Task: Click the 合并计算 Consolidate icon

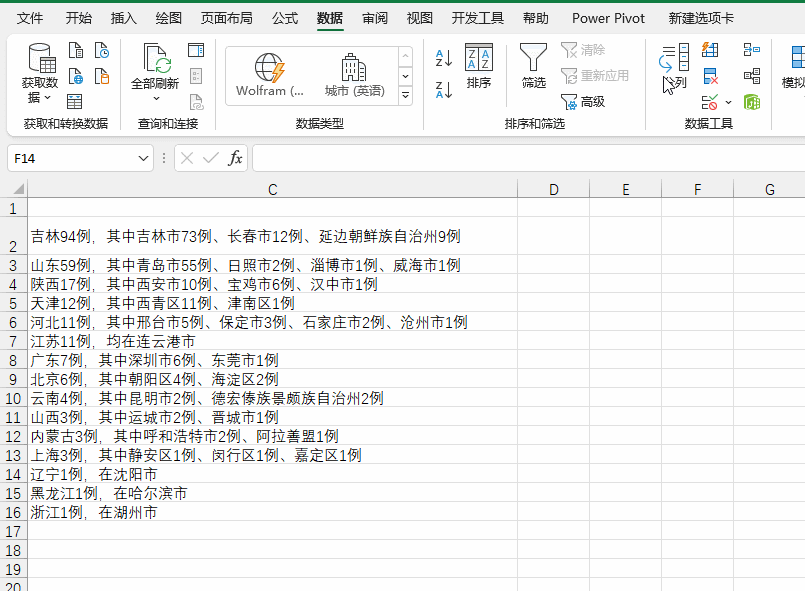Action: pyautogui.click(x=753, y=50)
